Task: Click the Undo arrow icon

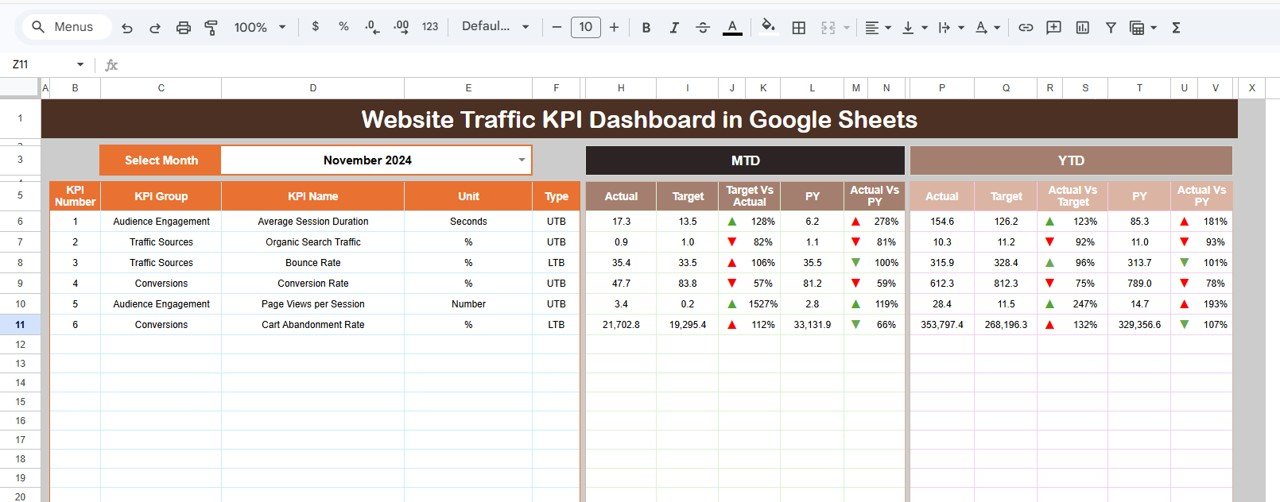Action: (126, 28)
